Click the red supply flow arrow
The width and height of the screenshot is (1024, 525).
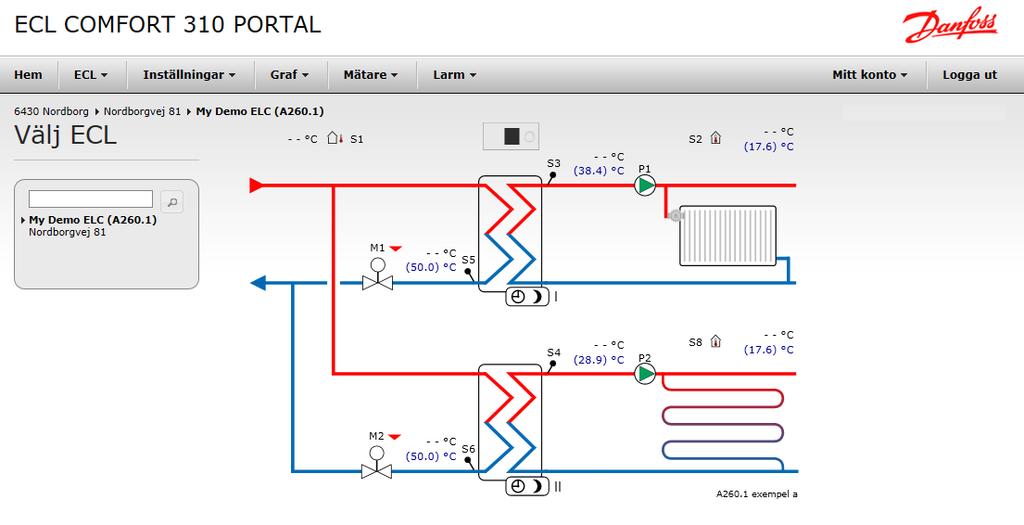click(257, 185)
